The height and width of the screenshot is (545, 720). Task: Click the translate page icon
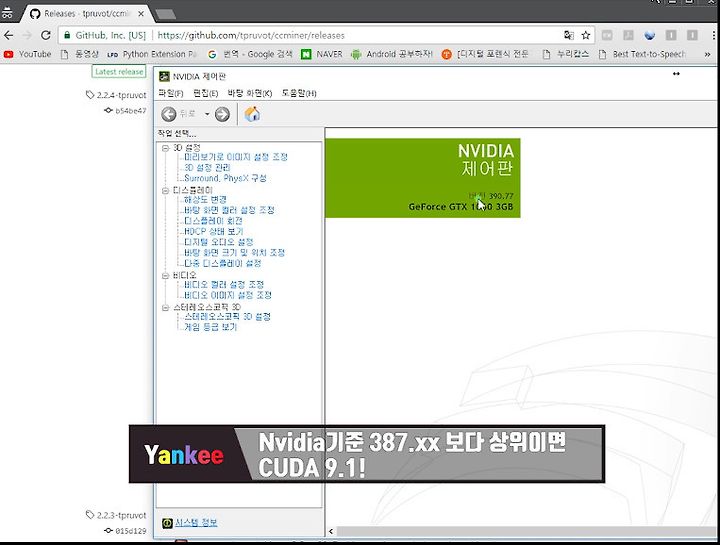click(x=569, y=35)
